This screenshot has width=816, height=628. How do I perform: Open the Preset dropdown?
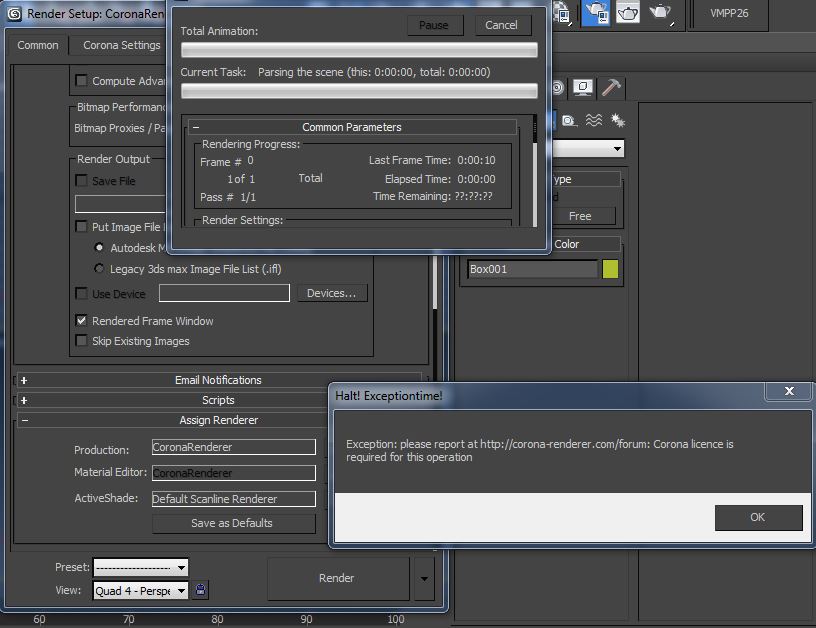(x=140, y=567)
